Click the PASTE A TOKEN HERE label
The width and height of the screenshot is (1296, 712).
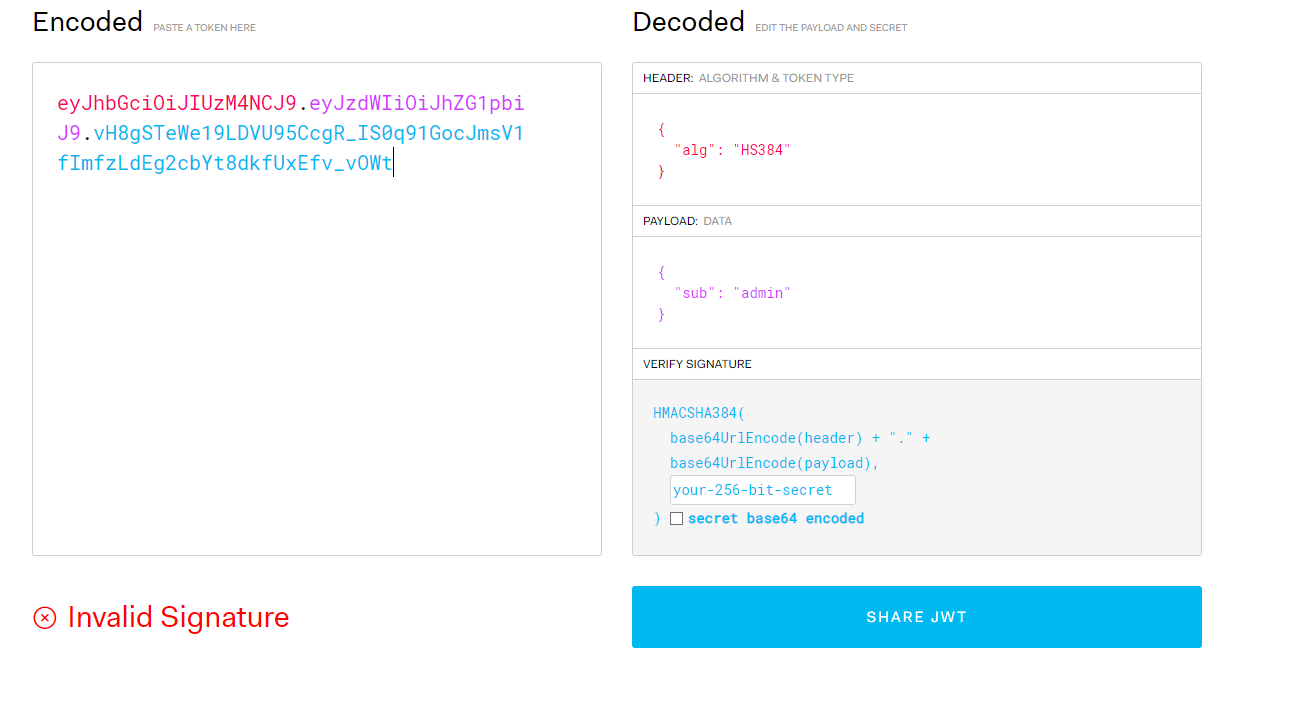coord(204,27)
